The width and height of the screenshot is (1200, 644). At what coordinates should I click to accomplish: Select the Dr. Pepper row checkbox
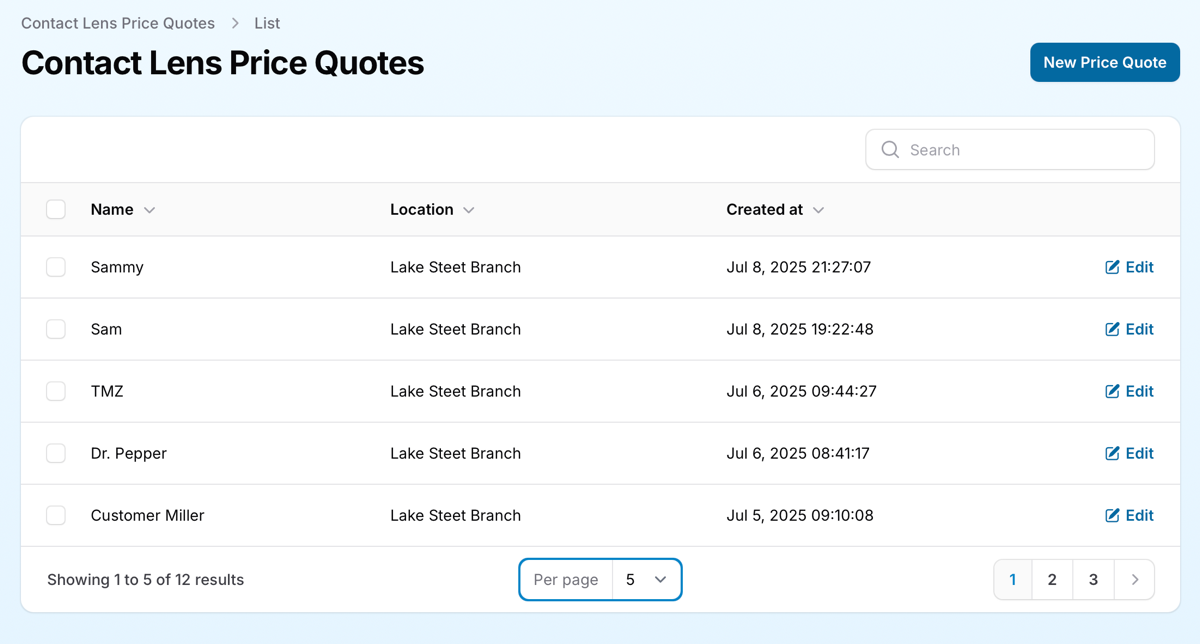click(x=56, y=453)
